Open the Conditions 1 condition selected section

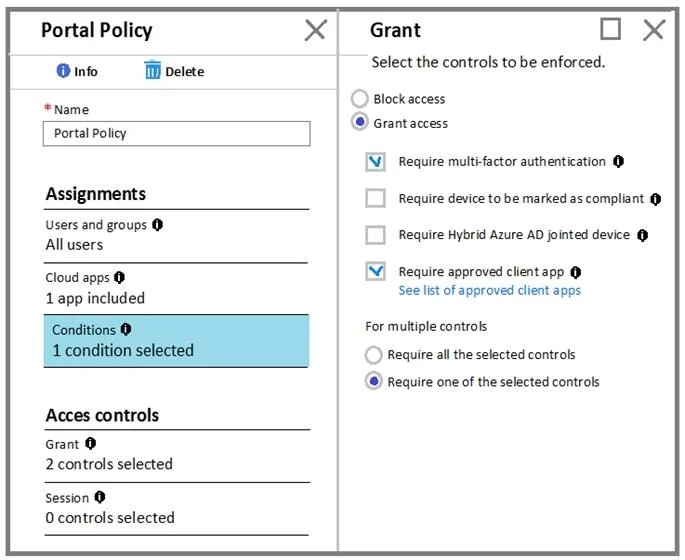click(176, 341)
